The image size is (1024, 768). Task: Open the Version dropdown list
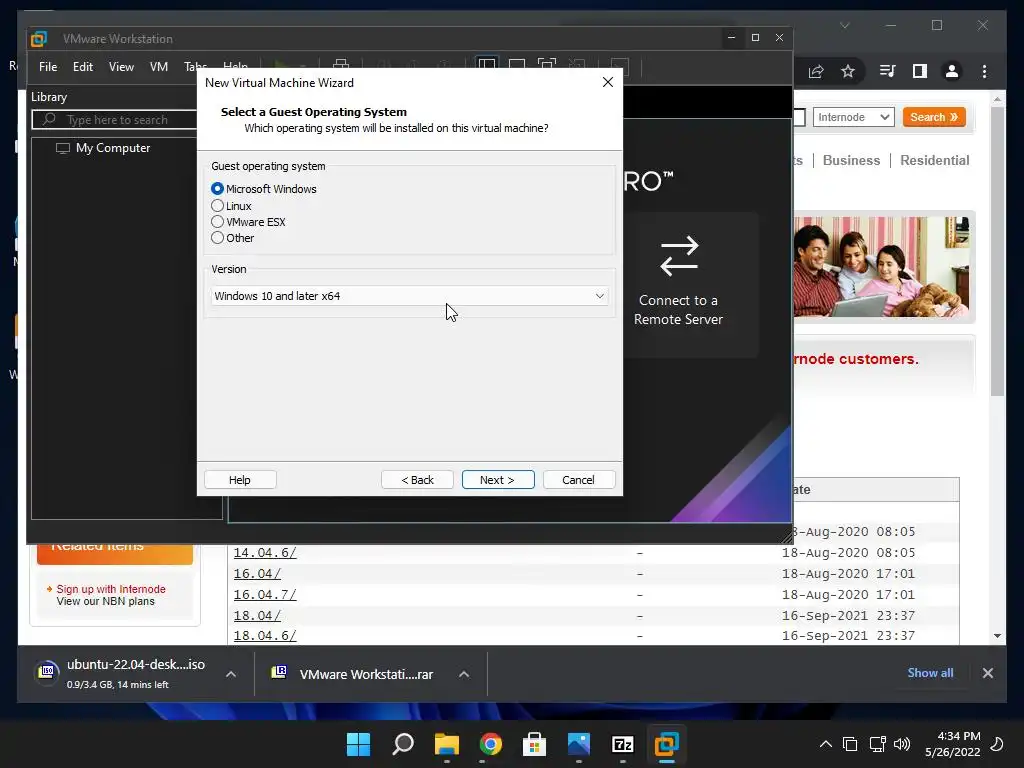pyautogui.click(x=409, y=296)
